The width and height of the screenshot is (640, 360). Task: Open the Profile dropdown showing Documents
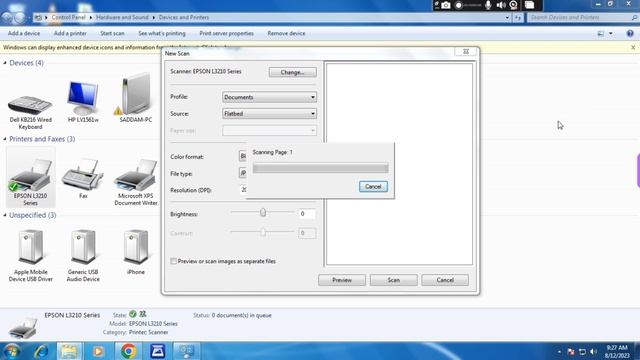[269, 97]
